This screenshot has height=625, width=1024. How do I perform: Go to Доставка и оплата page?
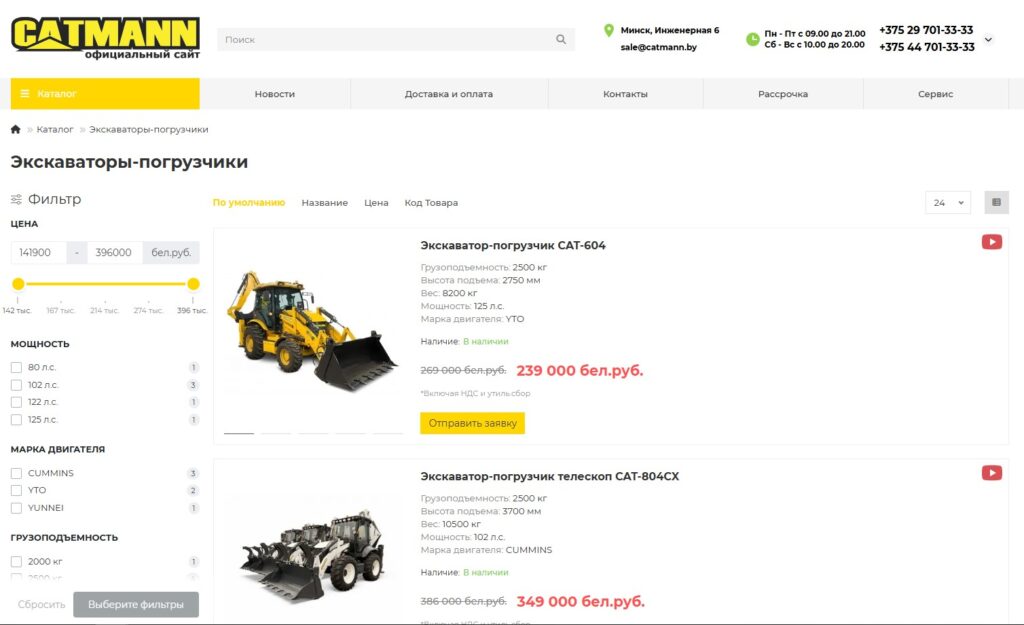pyautogui.click(x=449, y=94)
